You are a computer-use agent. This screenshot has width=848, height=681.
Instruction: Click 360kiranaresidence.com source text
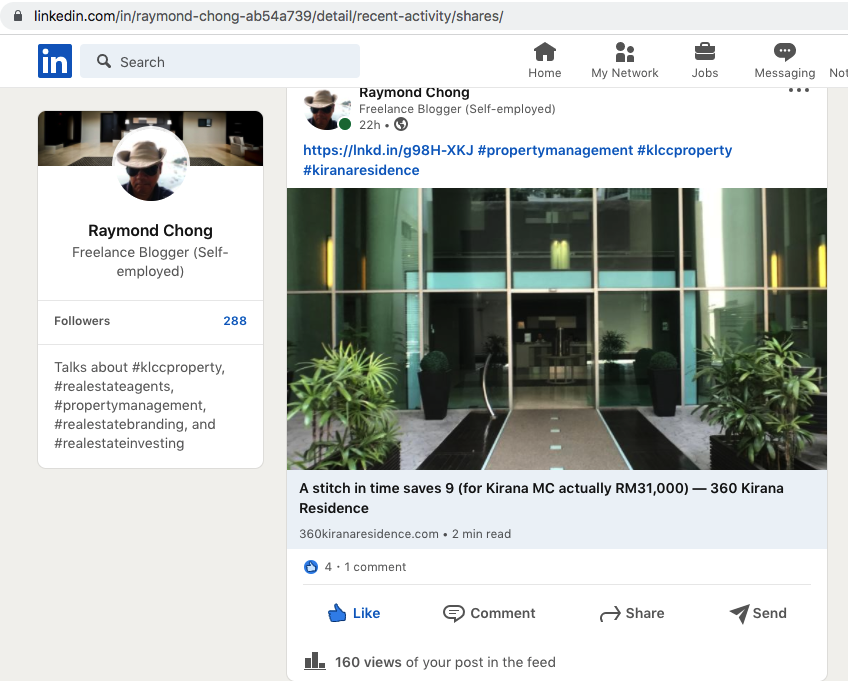click(369, 534)
